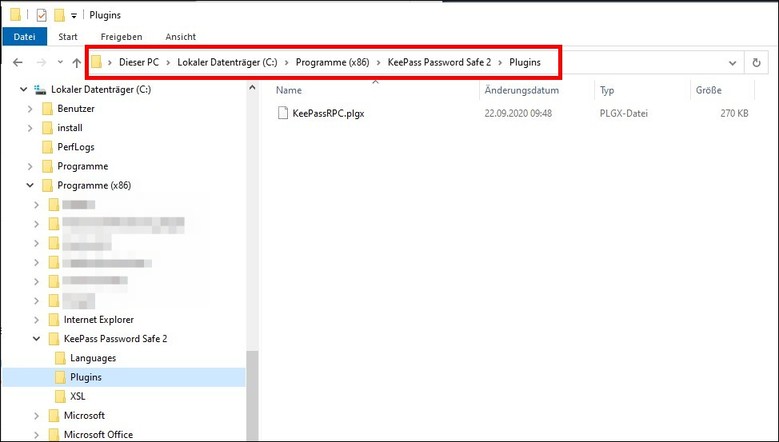Collapse the Programme (x86) tree node

coord(30,186)
